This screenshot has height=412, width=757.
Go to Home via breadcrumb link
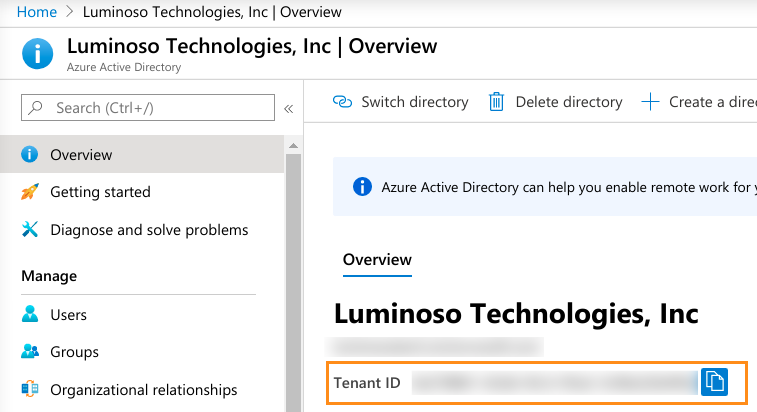pyautogui.click(x=37, y=12)
